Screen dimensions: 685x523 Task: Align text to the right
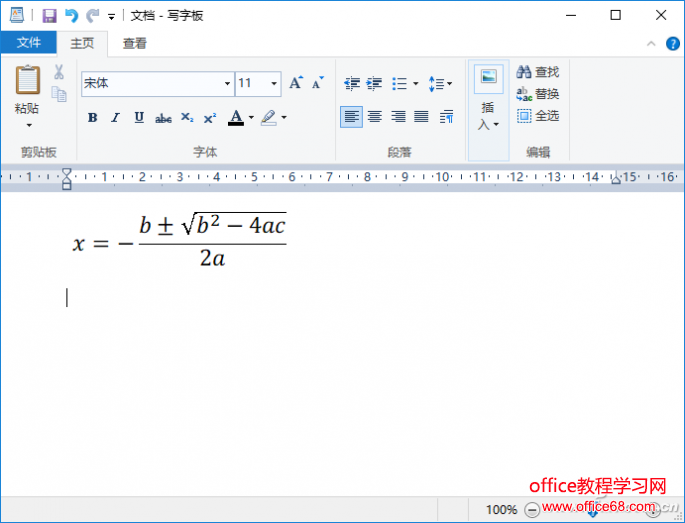point(398,117)
